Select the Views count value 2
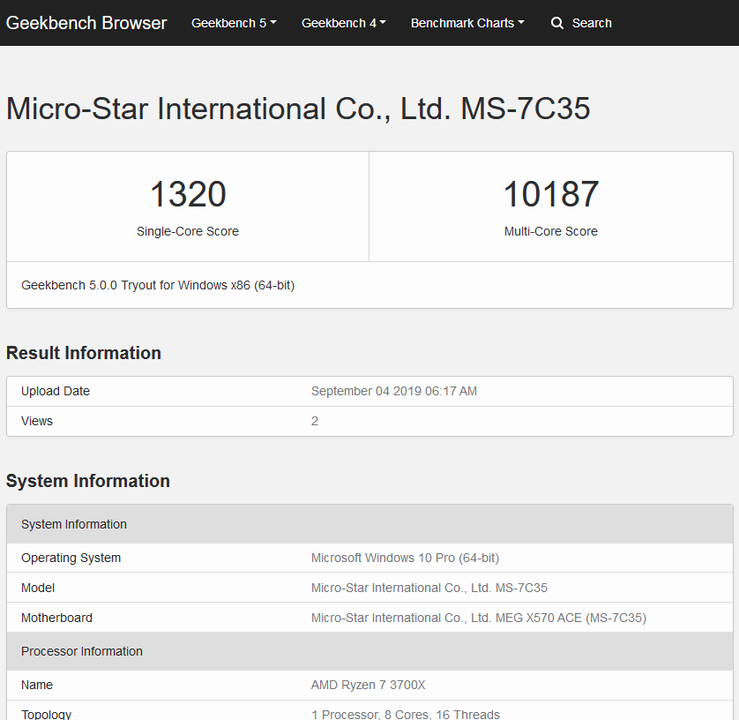 point(315,421)
